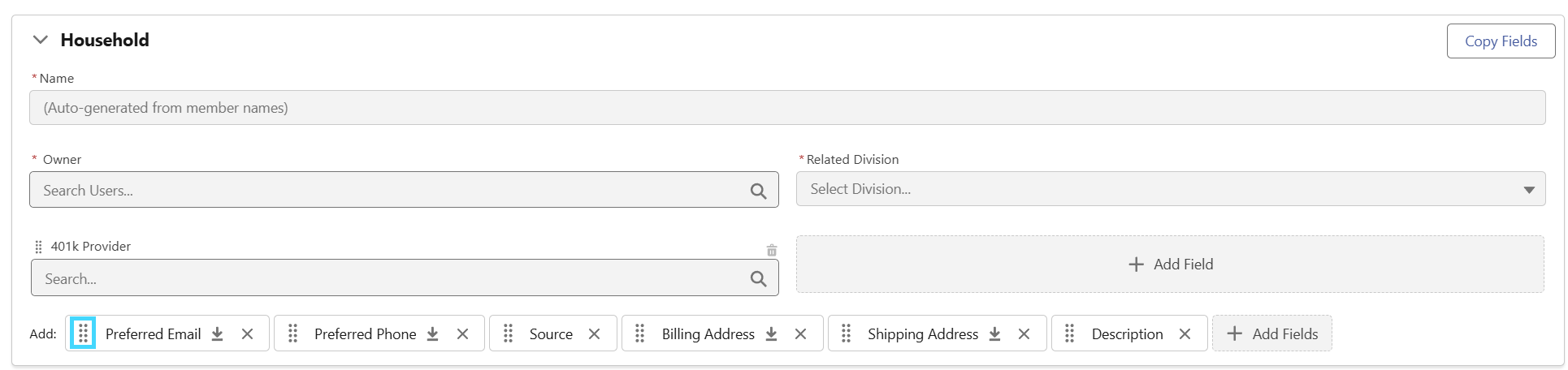
Task: Click the Description chip drag handle
Action: 1069,333
